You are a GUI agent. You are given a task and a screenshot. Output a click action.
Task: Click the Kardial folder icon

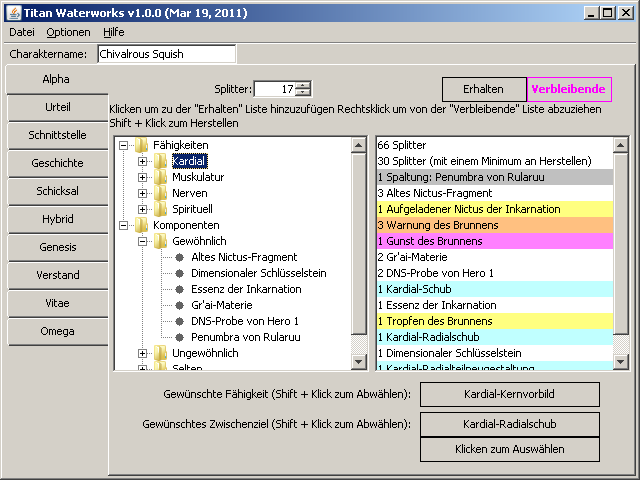click(x=160, y=161)
